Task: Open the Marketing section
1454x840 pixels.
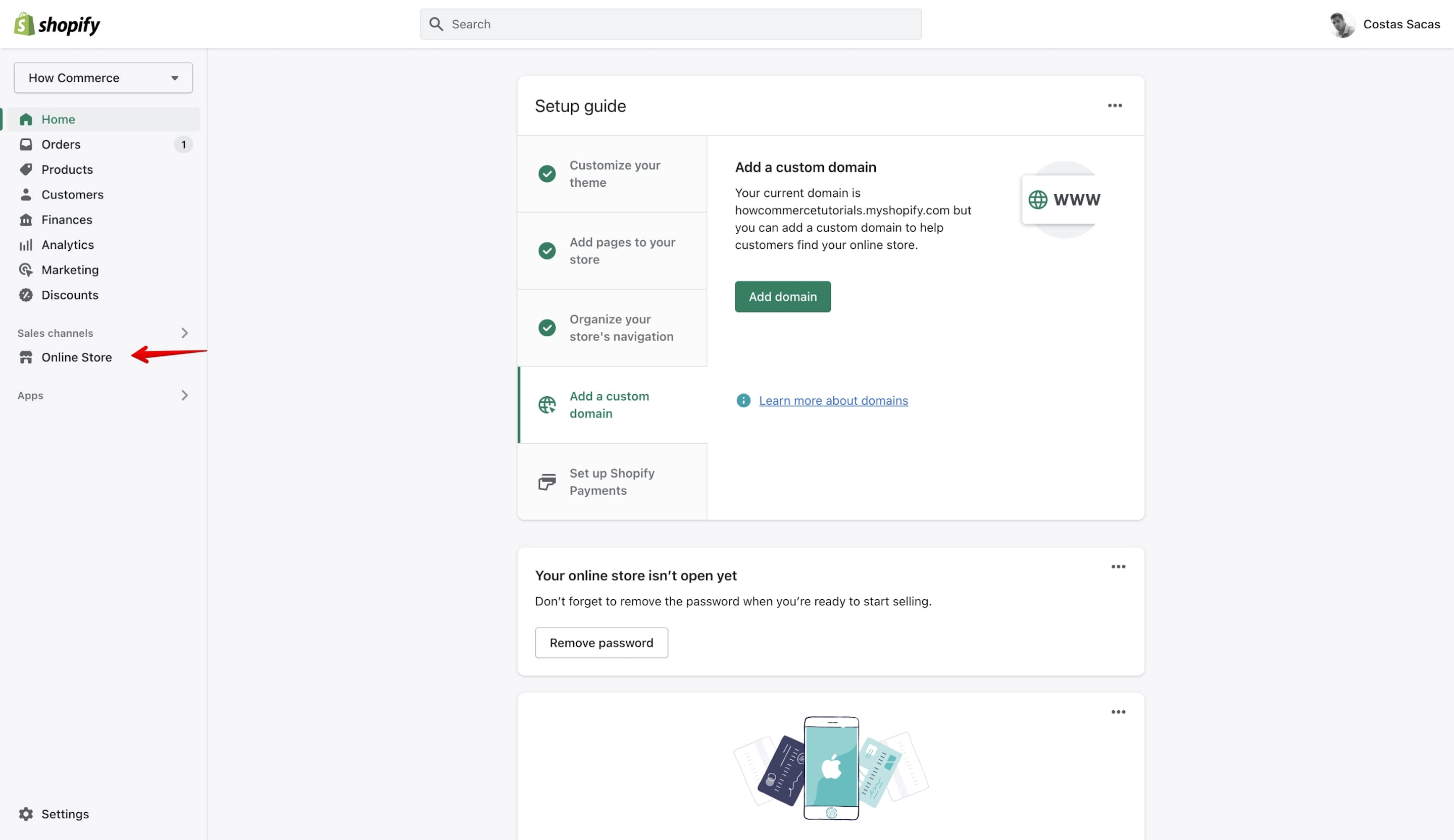Action: [70, 270]
